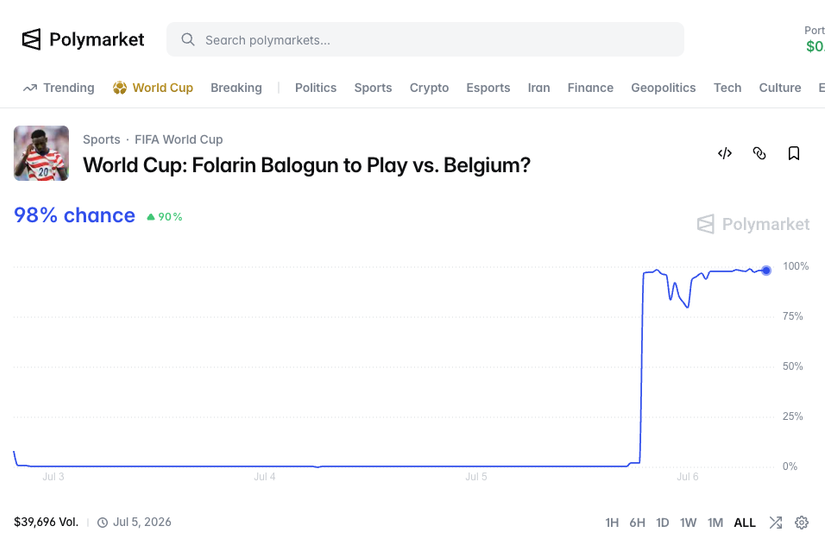Screen dimensions: 837x546
Task: Switch to 1W time range
Action: click(x=688, y=523)
